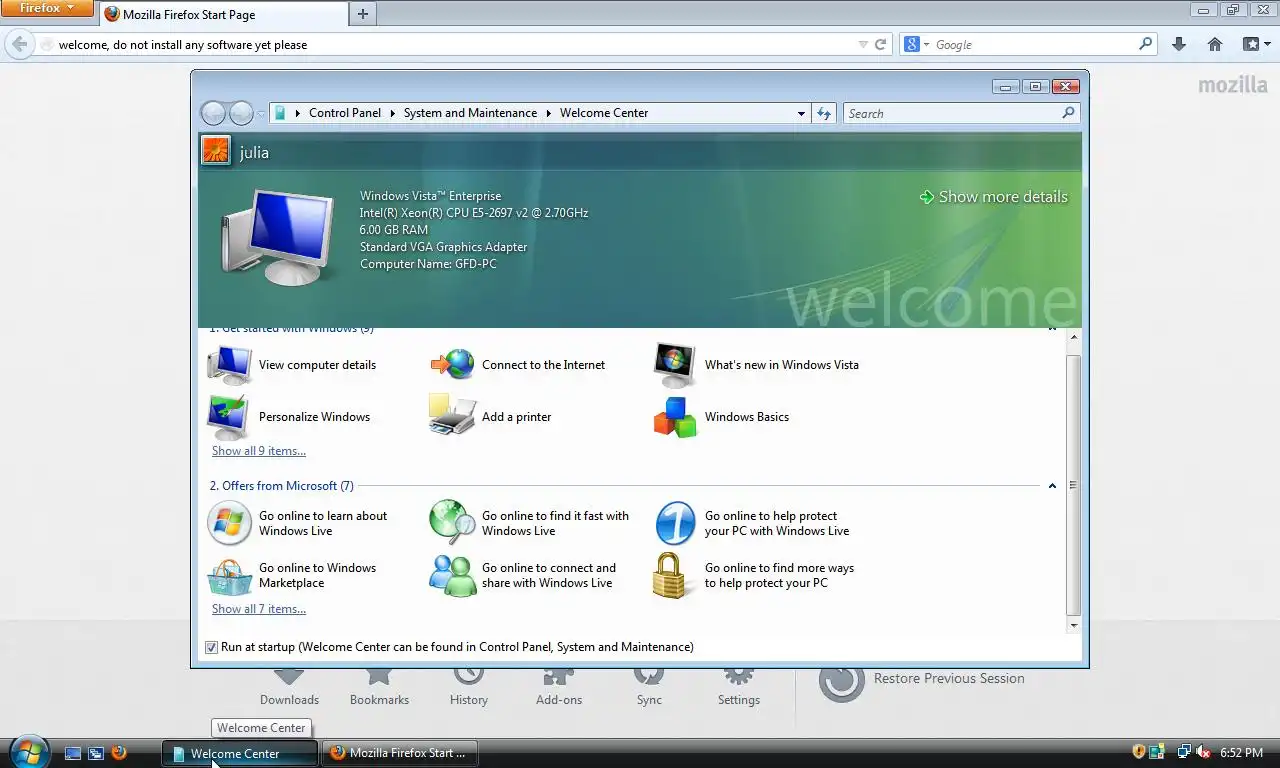This screenshot has width=1280, height=768.
Task: Launch Firefox from the quick launch bar
Action: coord(119,753)
